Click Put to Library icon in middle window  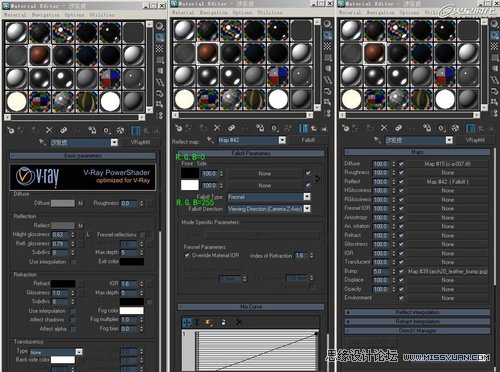coord(260,128)
